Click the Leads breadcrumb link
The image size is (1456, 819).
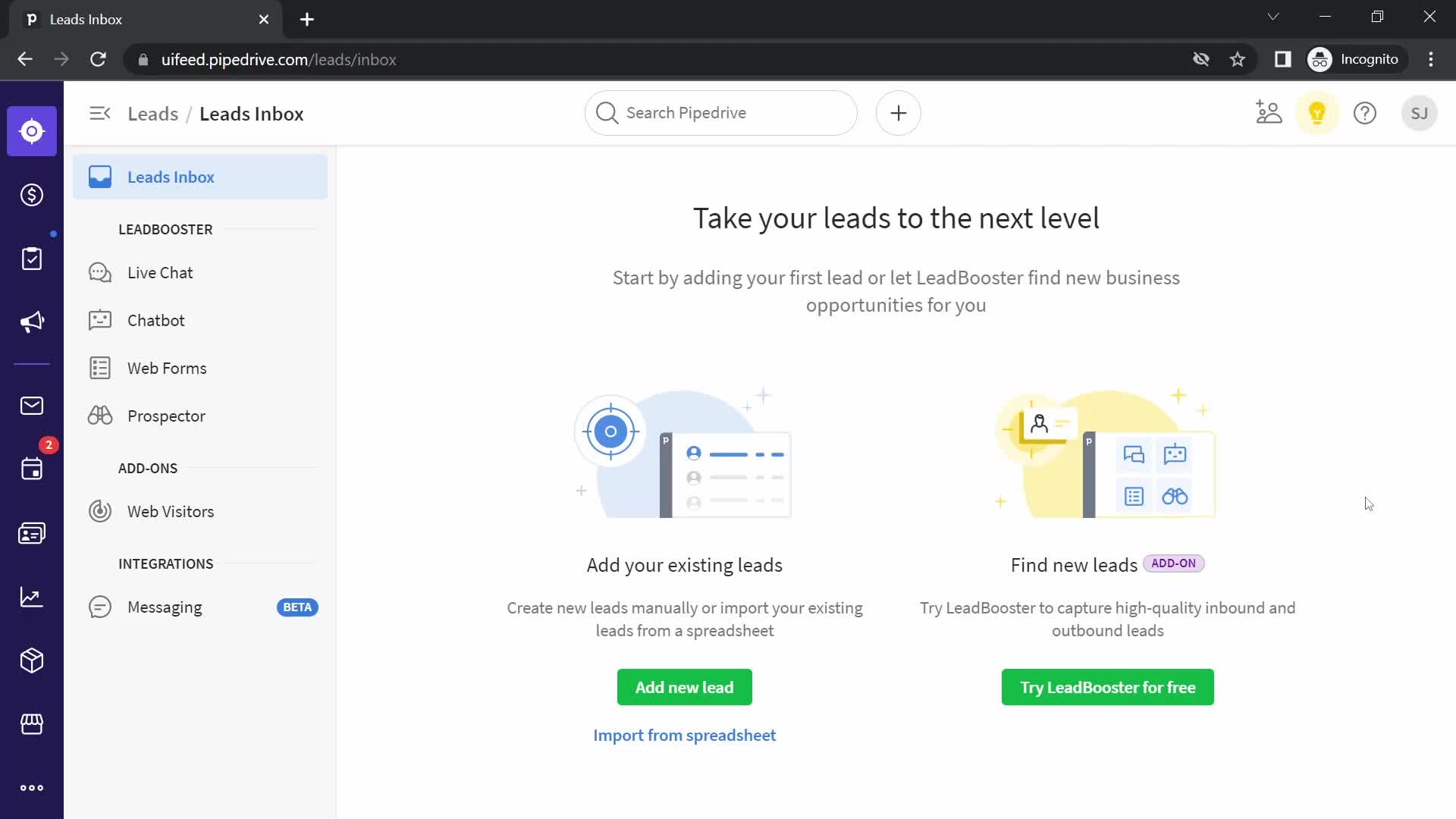point(152,114)
